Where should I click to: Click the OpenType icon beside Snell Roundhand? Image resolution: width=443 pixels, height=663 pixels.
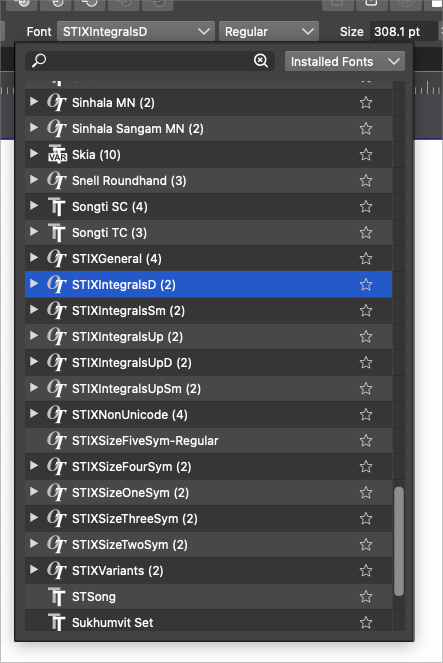57,181
